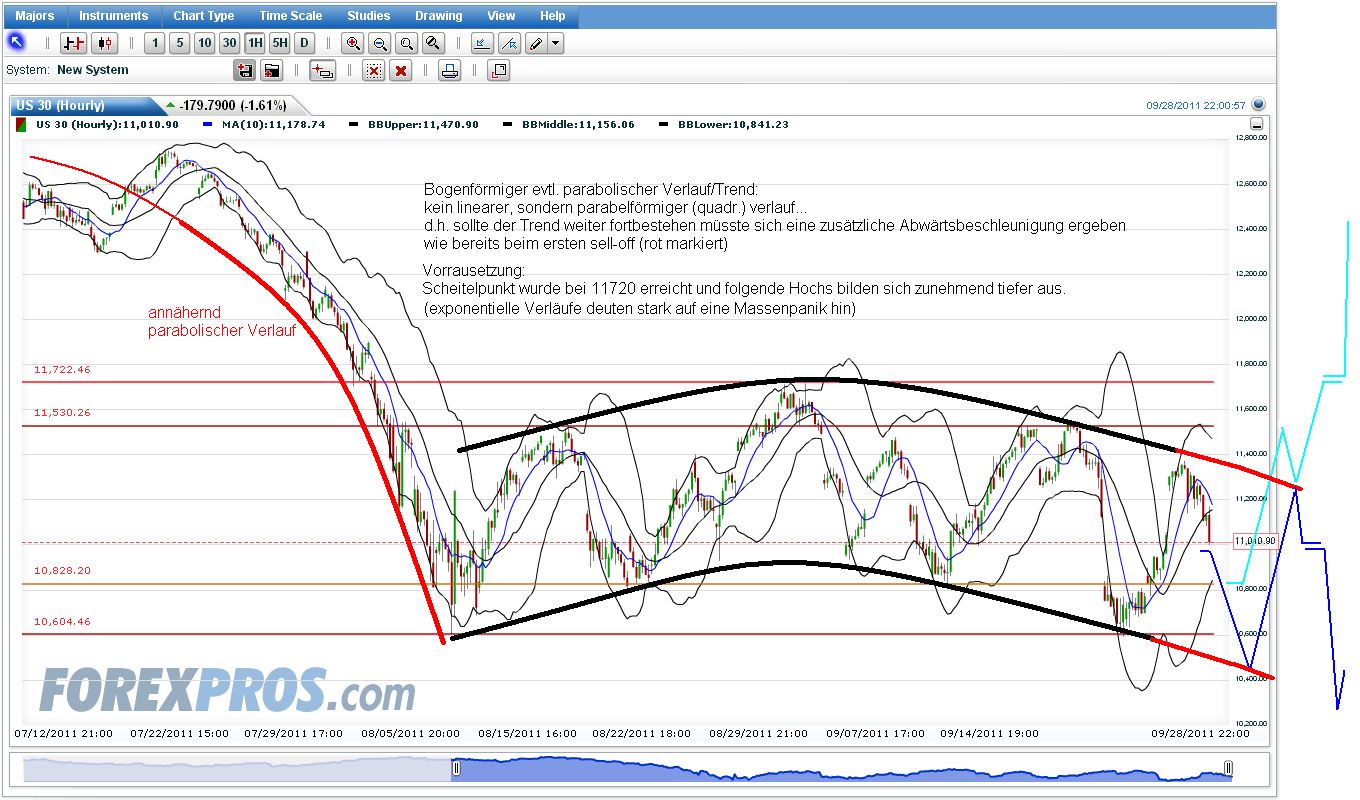Viewport: 1360px width, 800px height.
Task: Open the pencil tool dropdown arrow
Action: (x=554, y=43)
